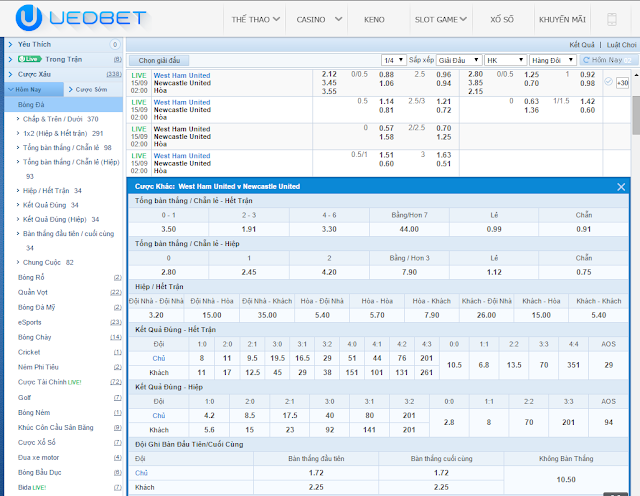Click the Live badge next to Trong Trận

pos(29,59)
